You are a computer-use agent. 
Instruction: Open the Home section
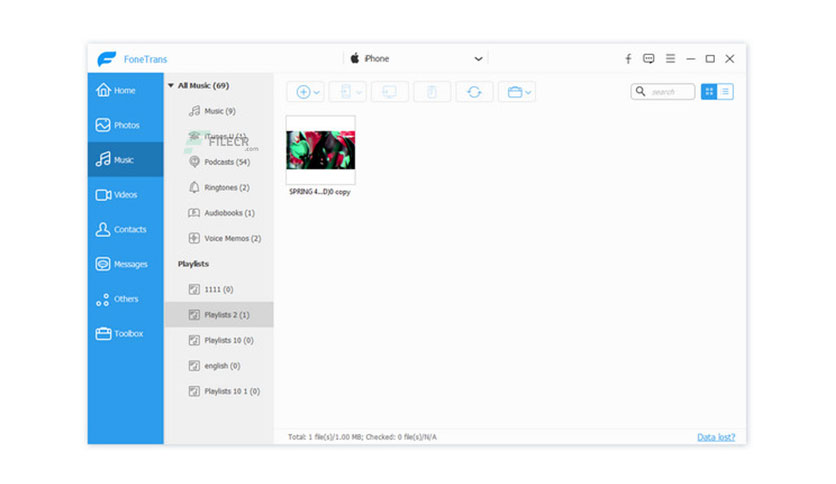tap(125, 90)
